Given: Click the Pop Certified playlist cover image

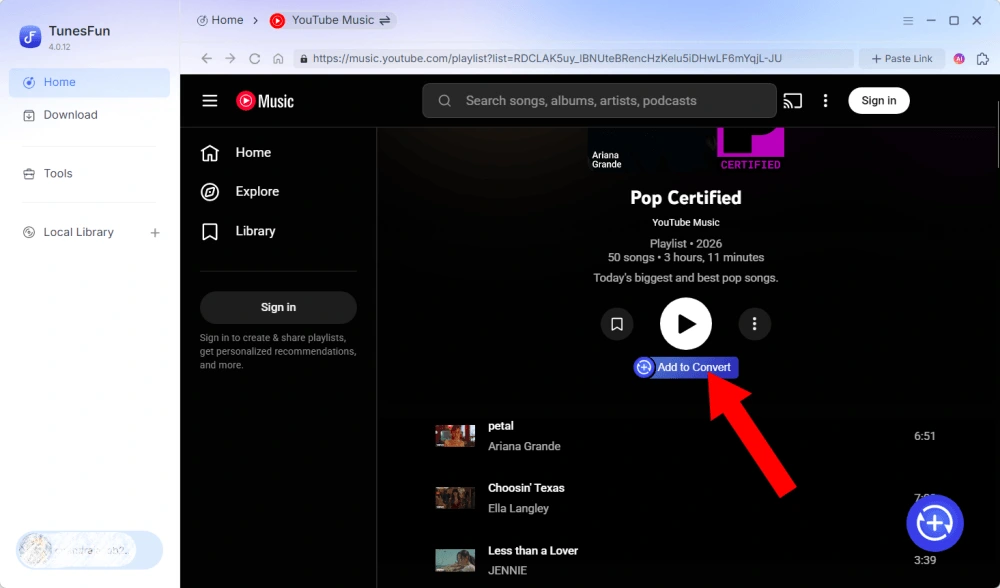Looking at the screenshot, I should pyautogui.click(x=686, y=149).
